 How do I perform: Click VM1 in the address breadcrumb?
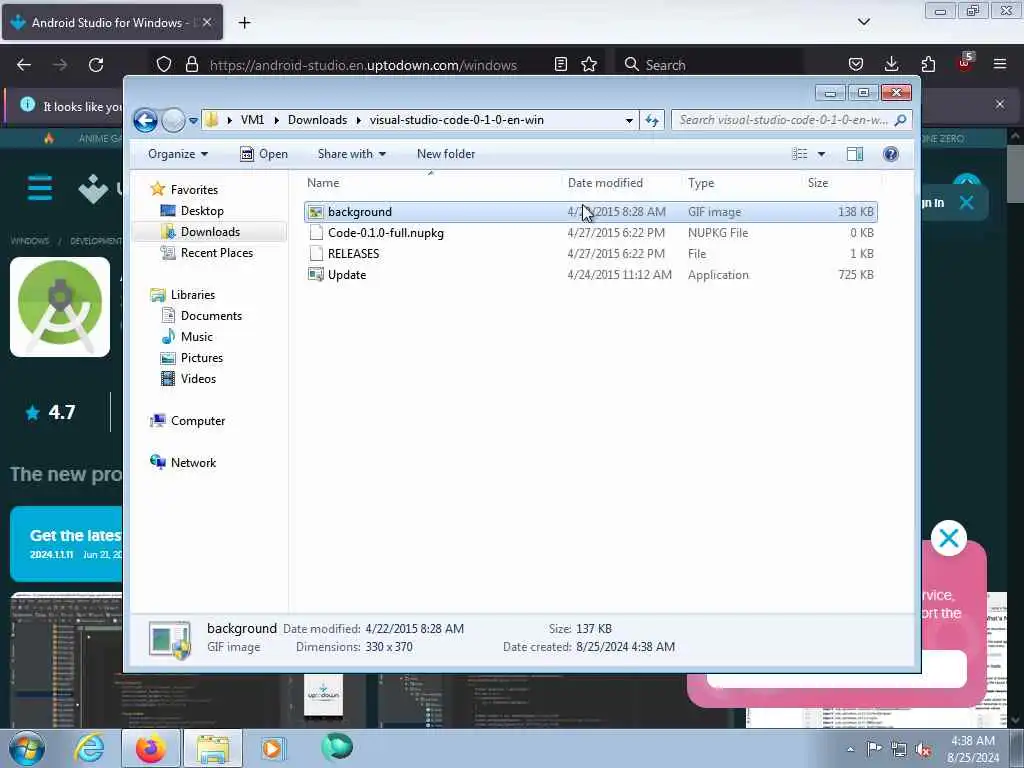[x=252, y=120]
